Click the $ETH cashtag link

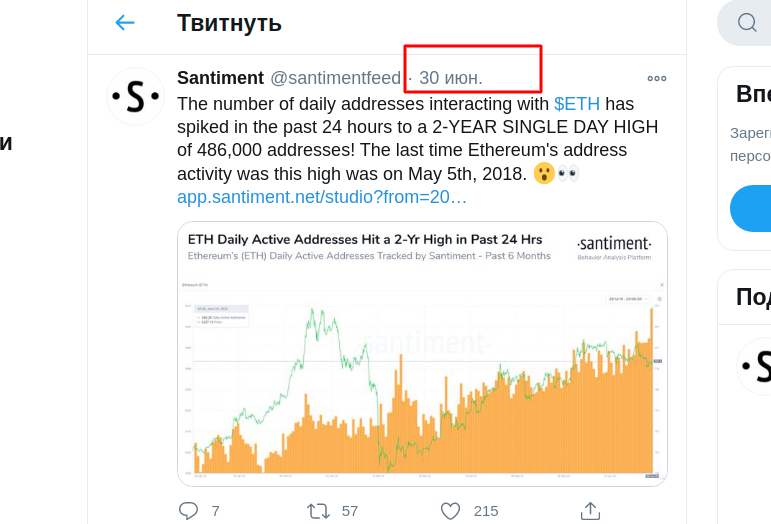[577, 104]
